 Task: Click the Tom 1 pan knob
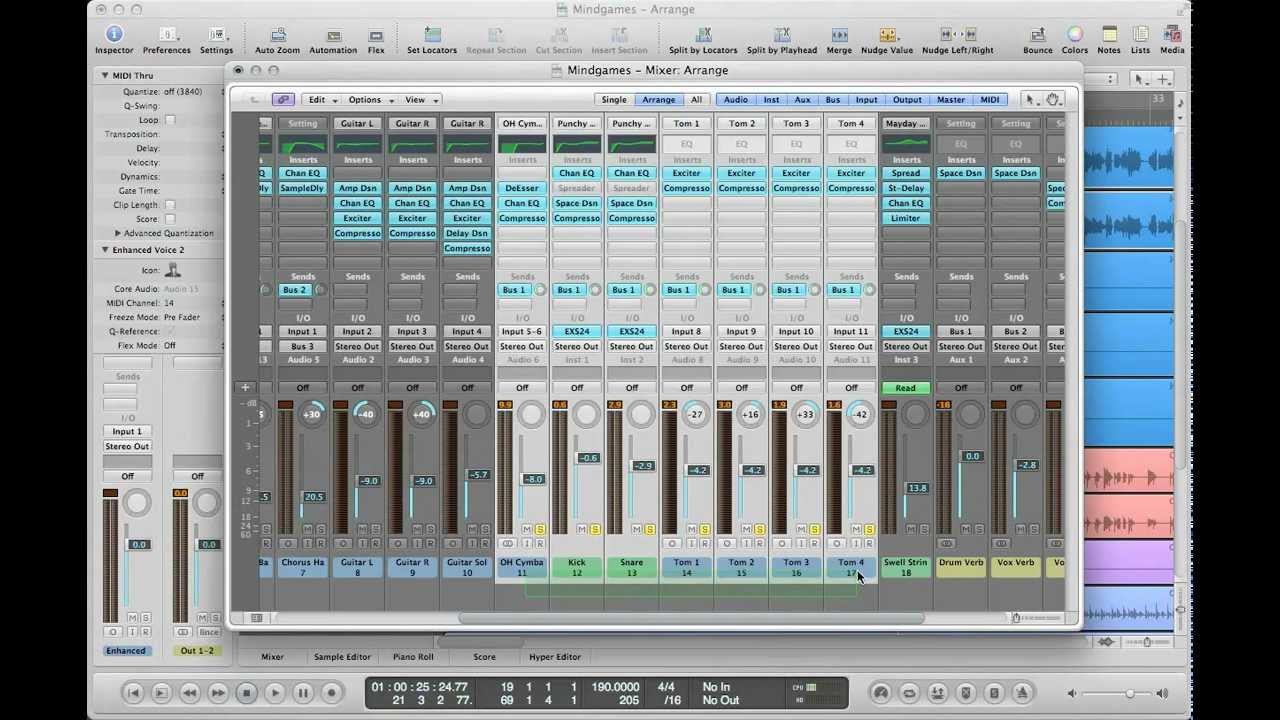[x=695, y=414]
